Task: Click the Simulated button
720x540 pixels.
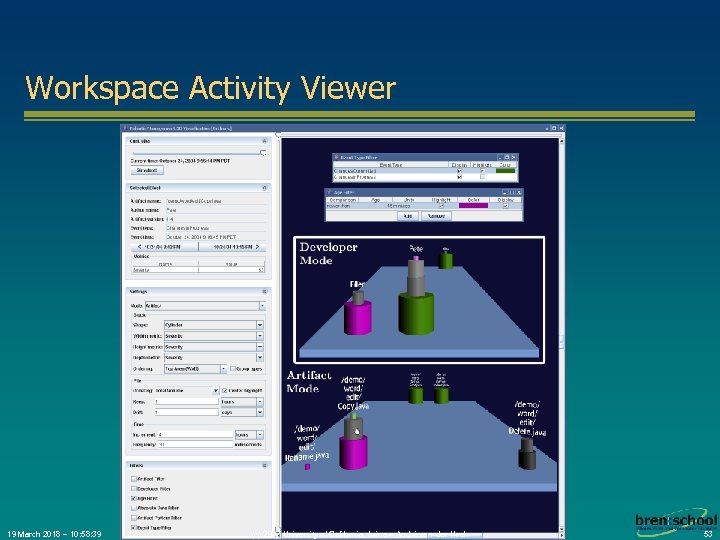Action: (x=147, y=170)
